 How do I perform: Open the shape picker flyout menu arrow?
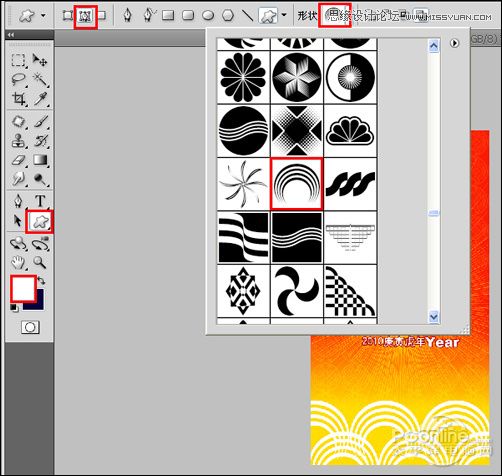click(x=454, y=43)
